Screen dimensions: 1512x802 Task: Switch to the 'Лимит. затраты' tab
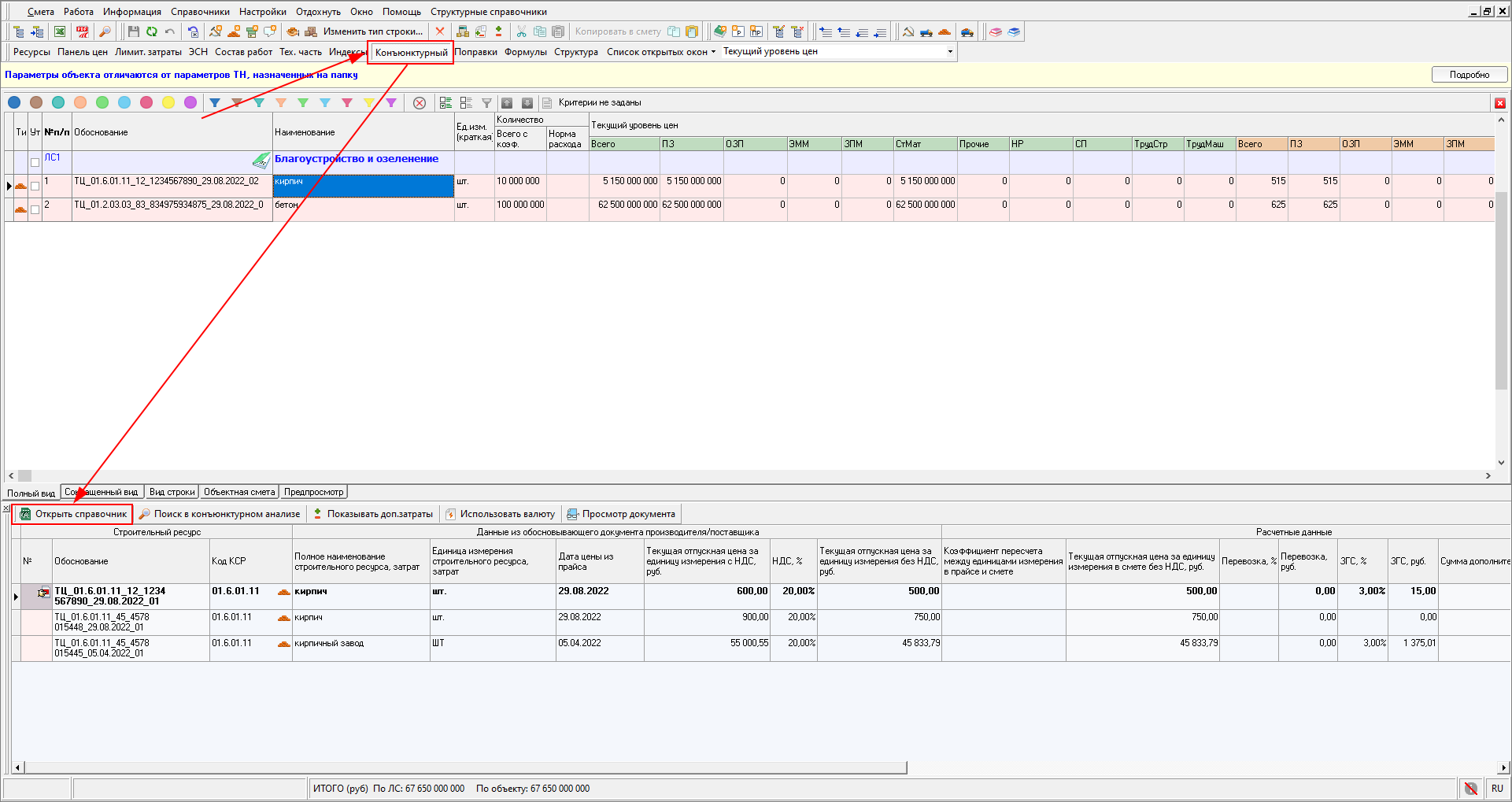point(148,52)
